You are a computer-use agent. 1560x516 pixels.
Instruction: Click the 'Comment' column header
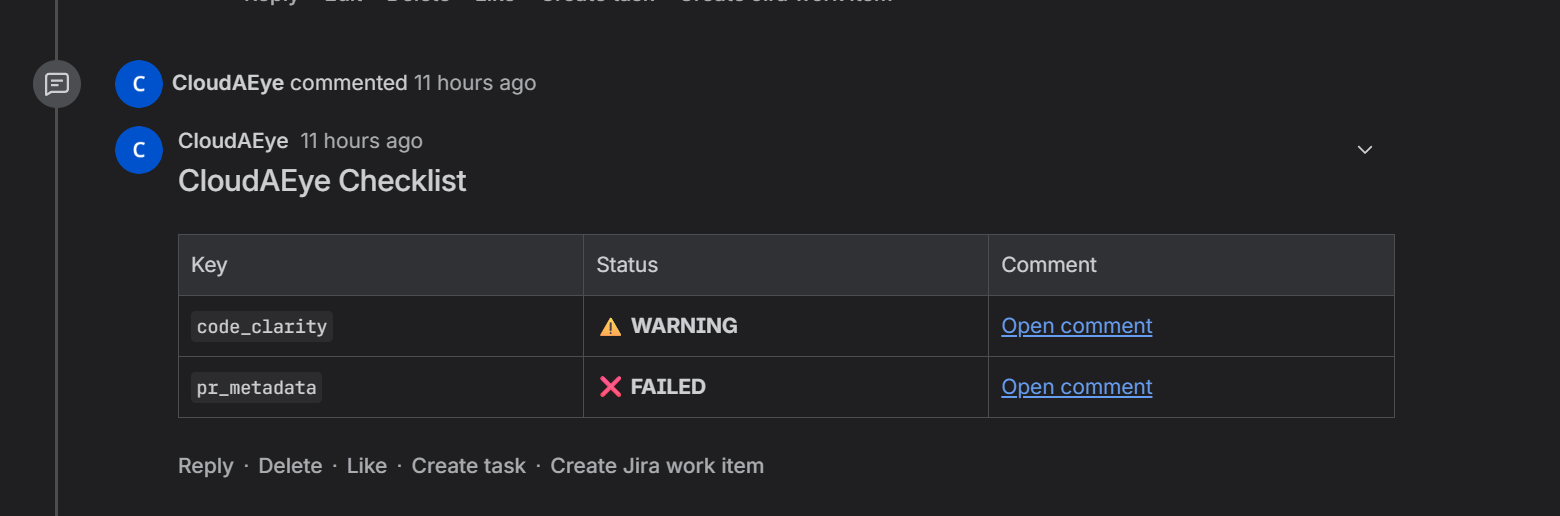click(x=1191, y=265)
